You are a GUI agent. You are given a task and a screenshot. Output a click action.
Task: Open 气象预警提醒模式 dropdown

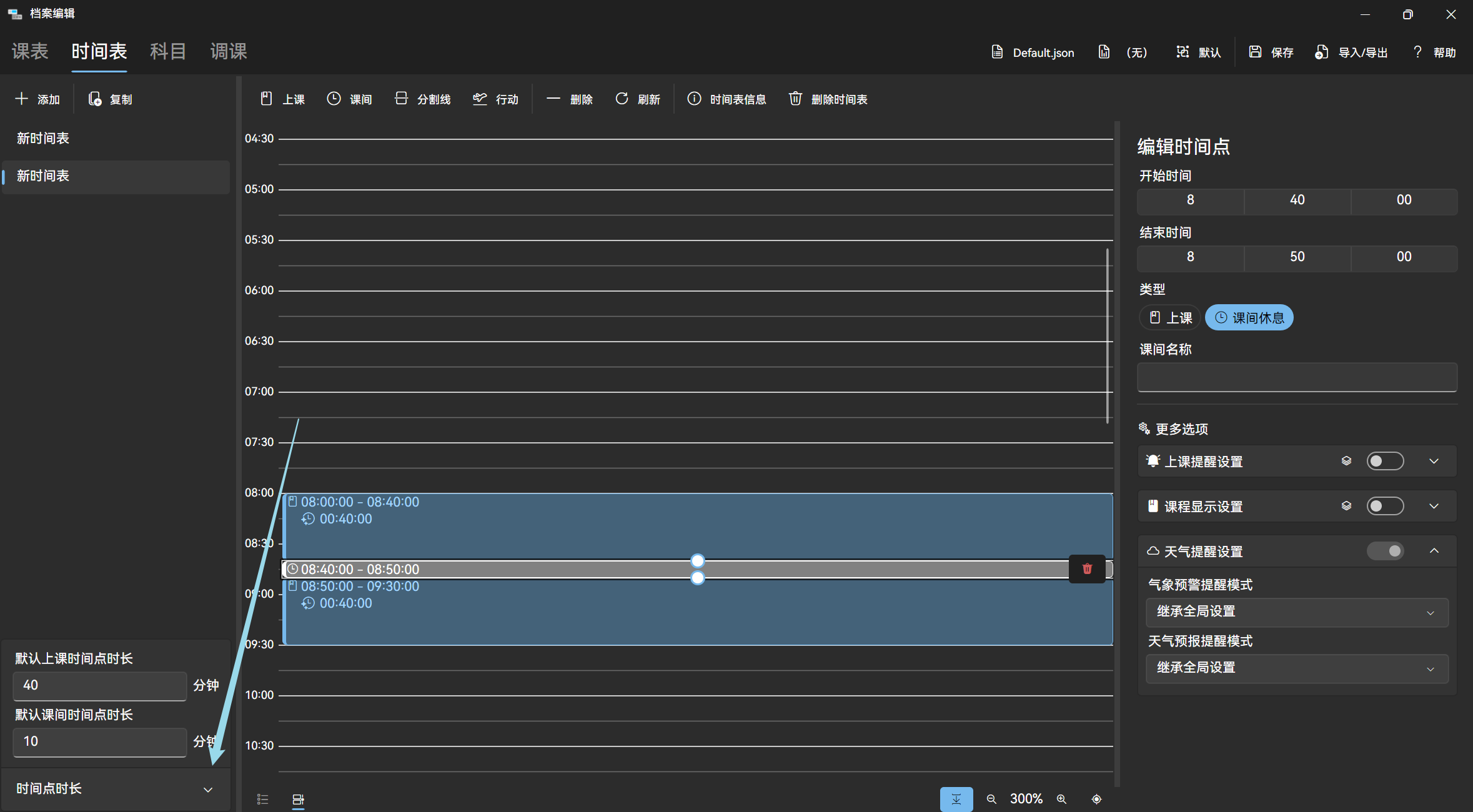(1297, 612)
